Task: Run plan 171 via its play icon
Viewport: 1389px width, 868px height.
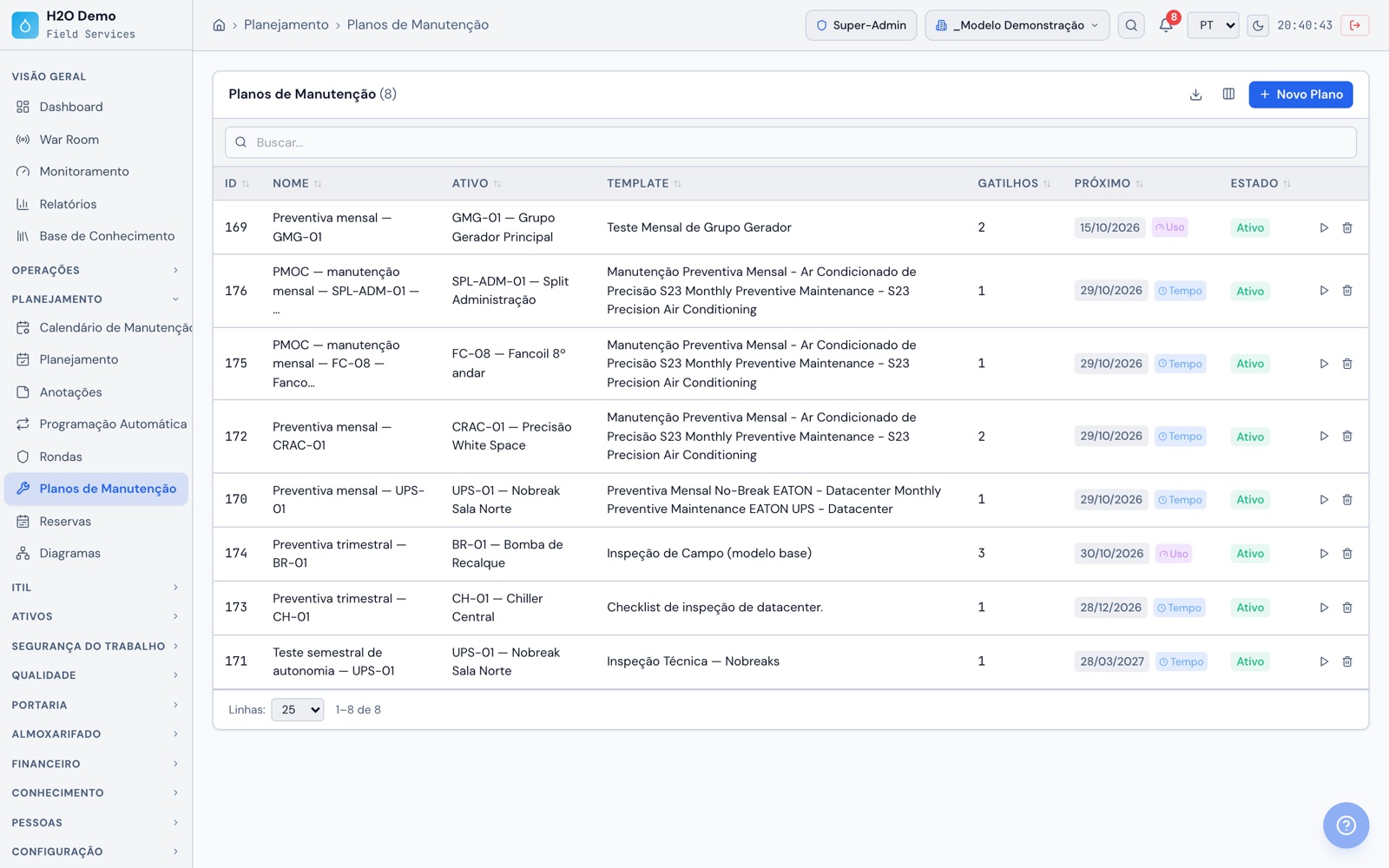Action: [1324, 661]
